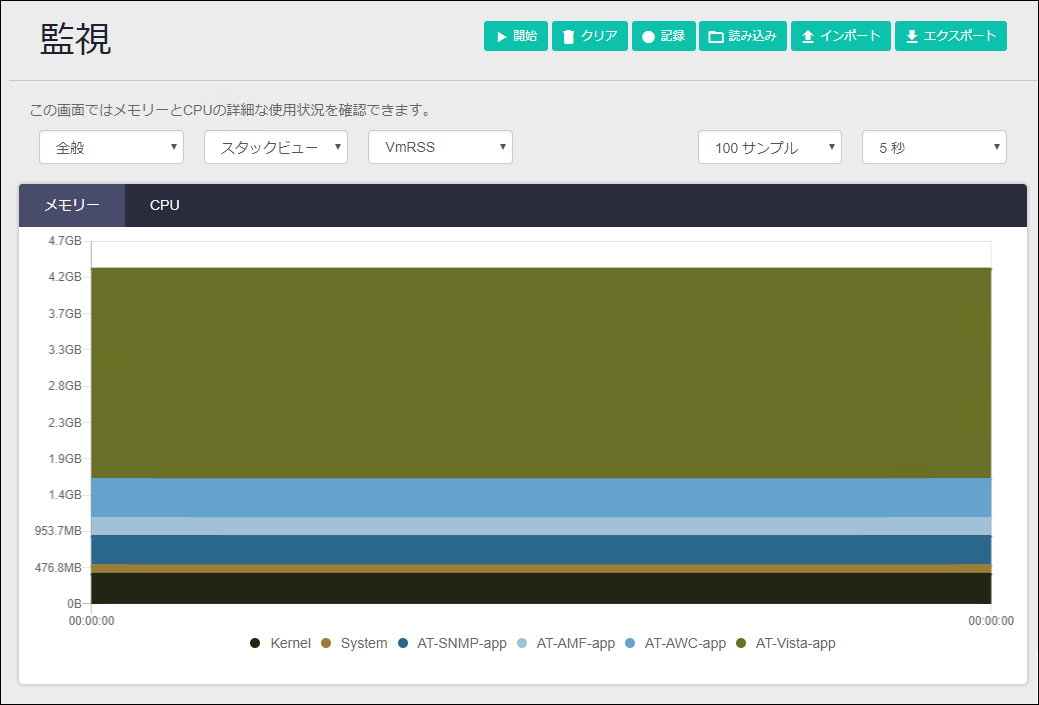
Task: Click the 953.7MB axis label
Action: [x=58, y=531]
